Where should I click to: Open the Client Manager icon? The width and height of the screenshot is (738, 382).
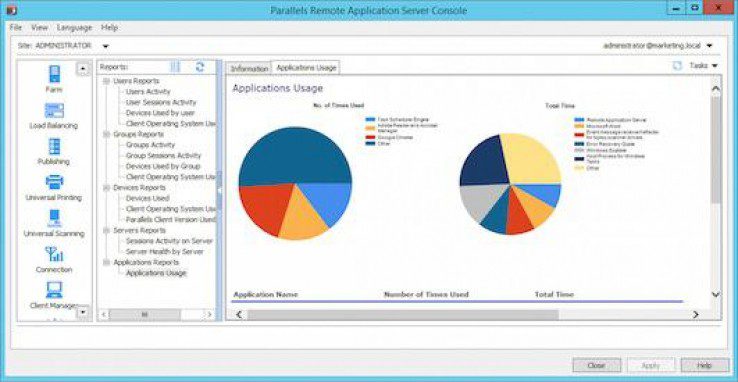tap(54, 290)
